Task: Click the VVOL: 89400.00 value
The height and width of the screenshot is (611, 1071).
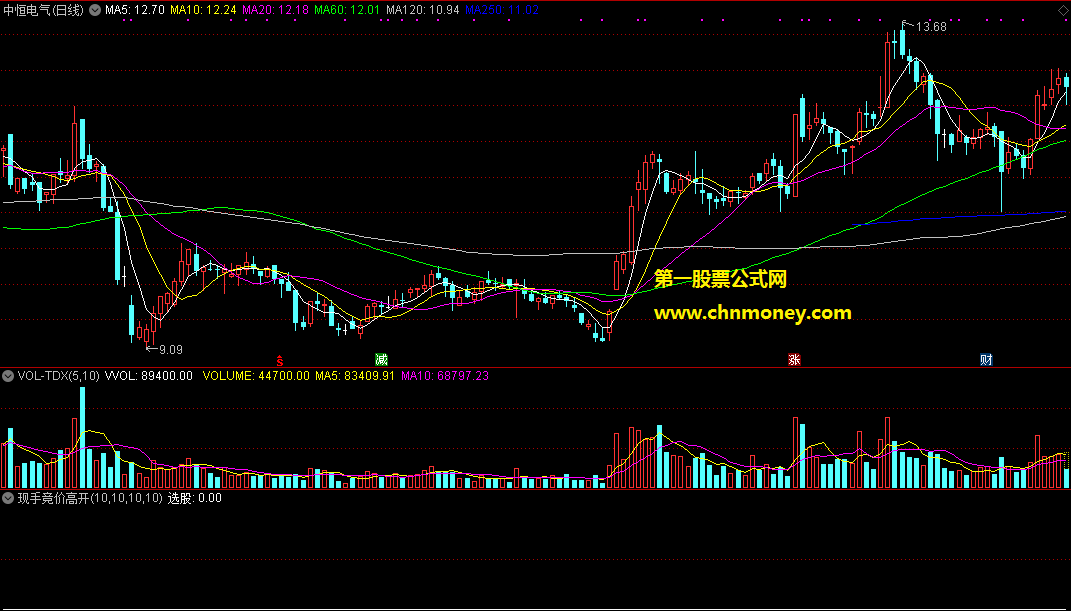Action: click(149, 375)
